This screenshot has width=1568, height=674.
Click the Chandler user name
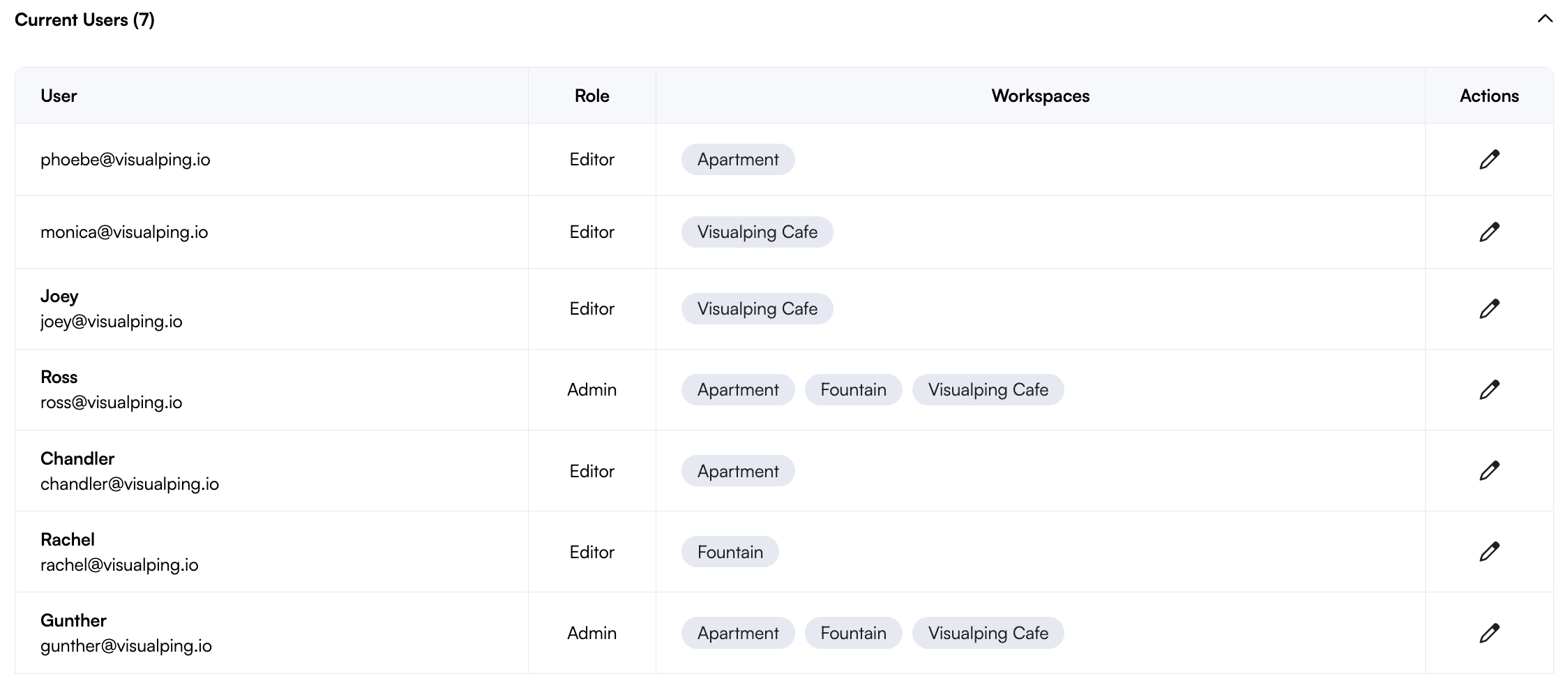pyautogui.click(x=77, y=458)
